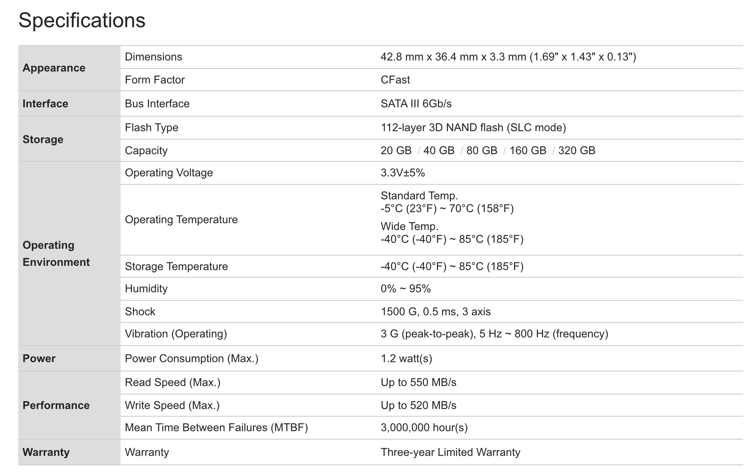This screenshot has width=750, height=474.
Task: Select the 20 GB capacity value
Action: point(396,151)
